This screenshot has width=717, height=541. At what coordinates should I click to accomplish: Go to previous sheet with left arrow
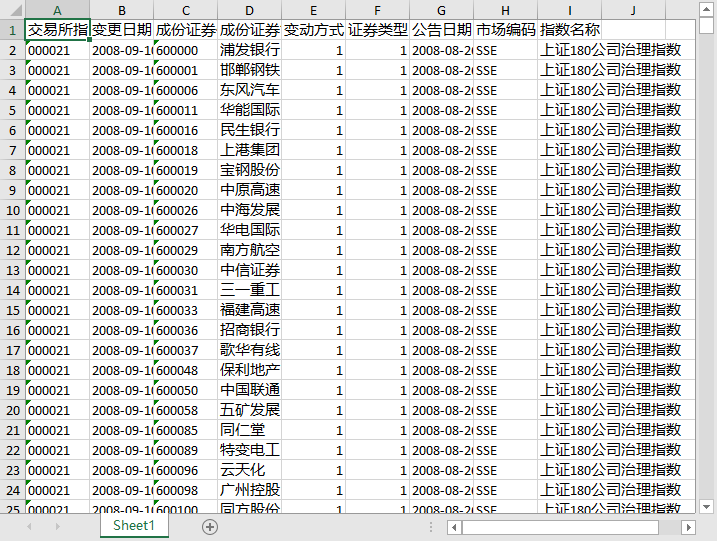pos(29,527)
